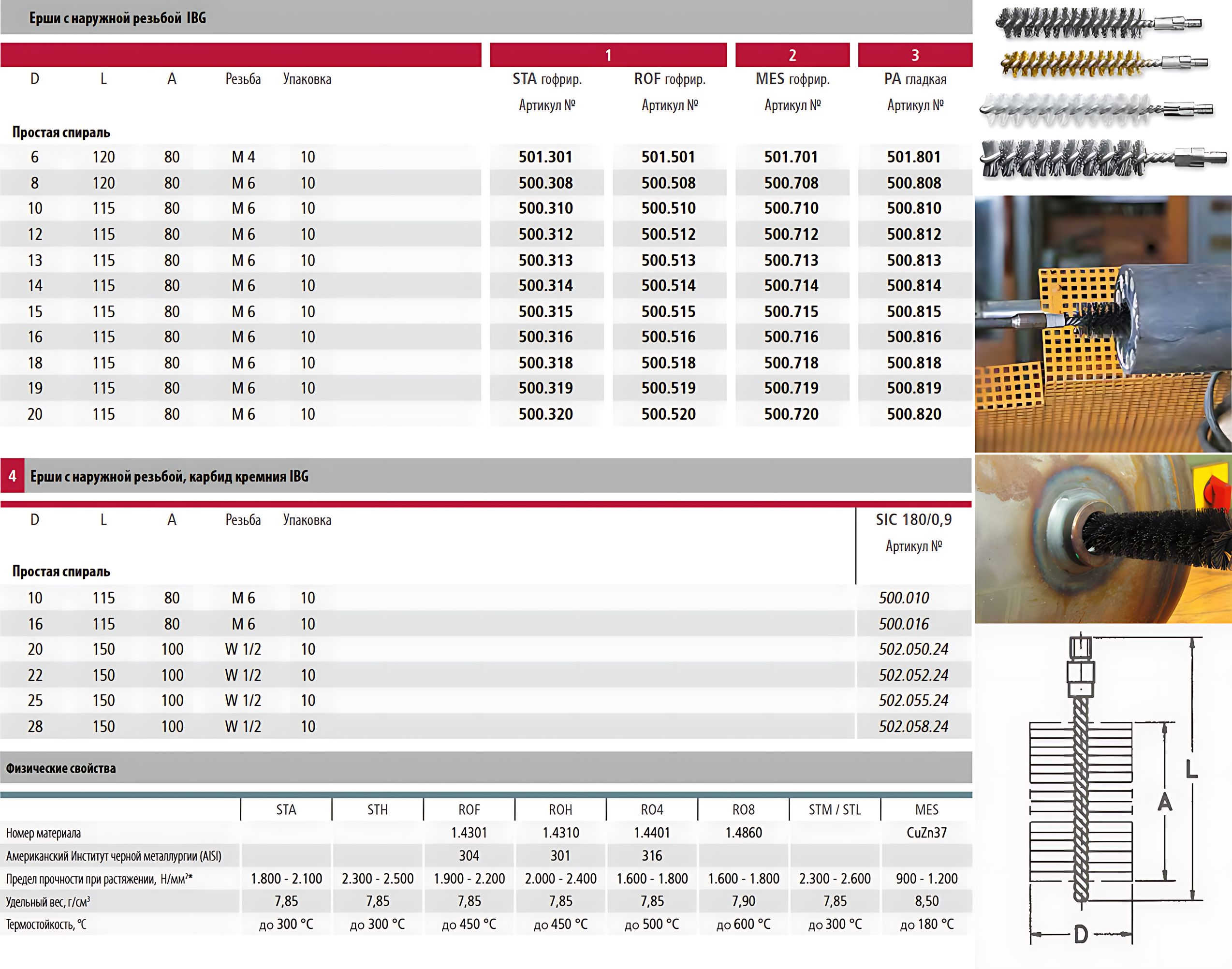Open the hub bore brushing photo
This screenshot has height=969, width=1232.
click(x=1103, y=539)
